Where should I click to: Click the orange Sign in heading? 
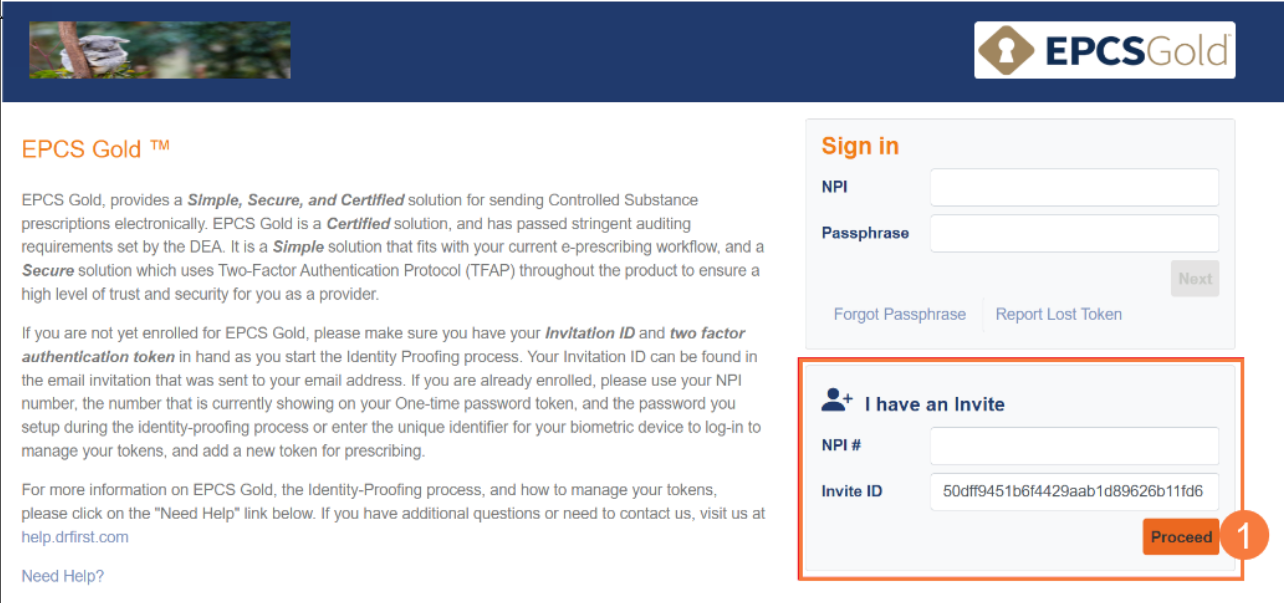click(860, 146)
